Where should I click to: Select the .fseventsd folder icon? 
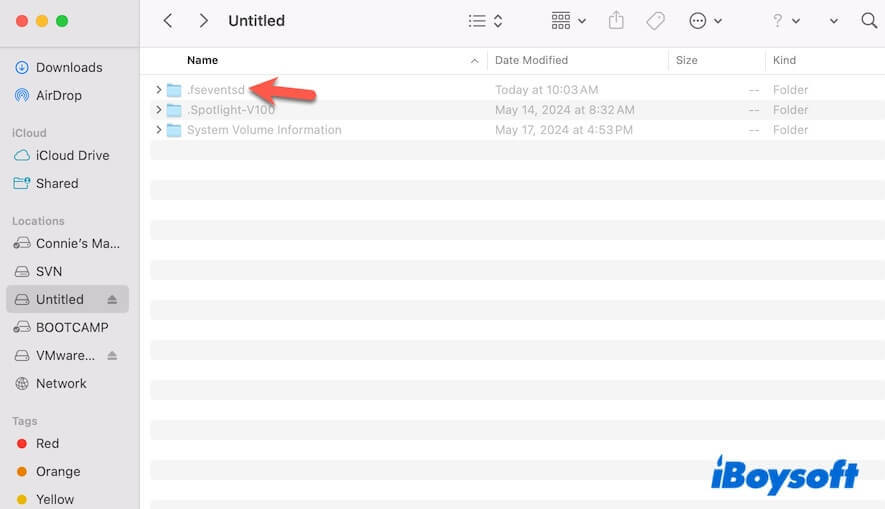coord(174,90)
